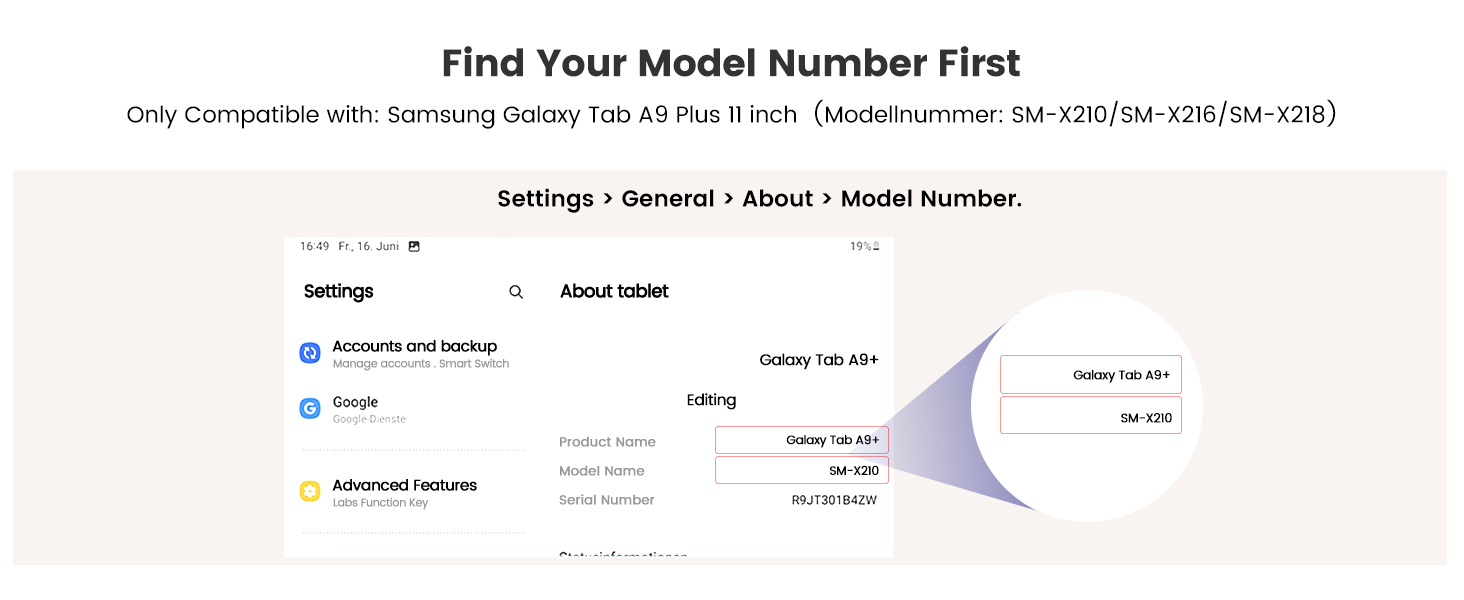Select the Model Name field SM-X210
Screen dimensions: 1464x600
coord(802,470)
